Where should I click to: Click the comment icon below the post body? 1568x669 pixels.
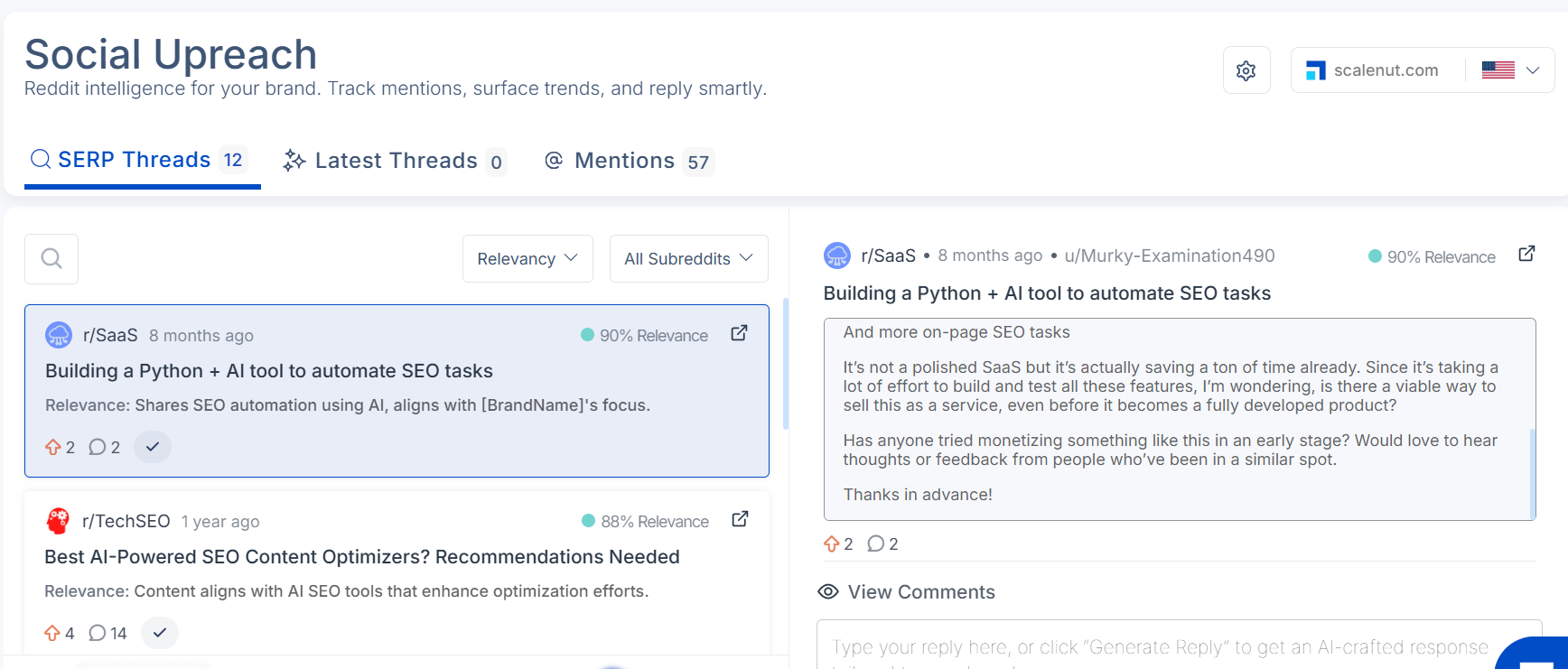[876, 544]
